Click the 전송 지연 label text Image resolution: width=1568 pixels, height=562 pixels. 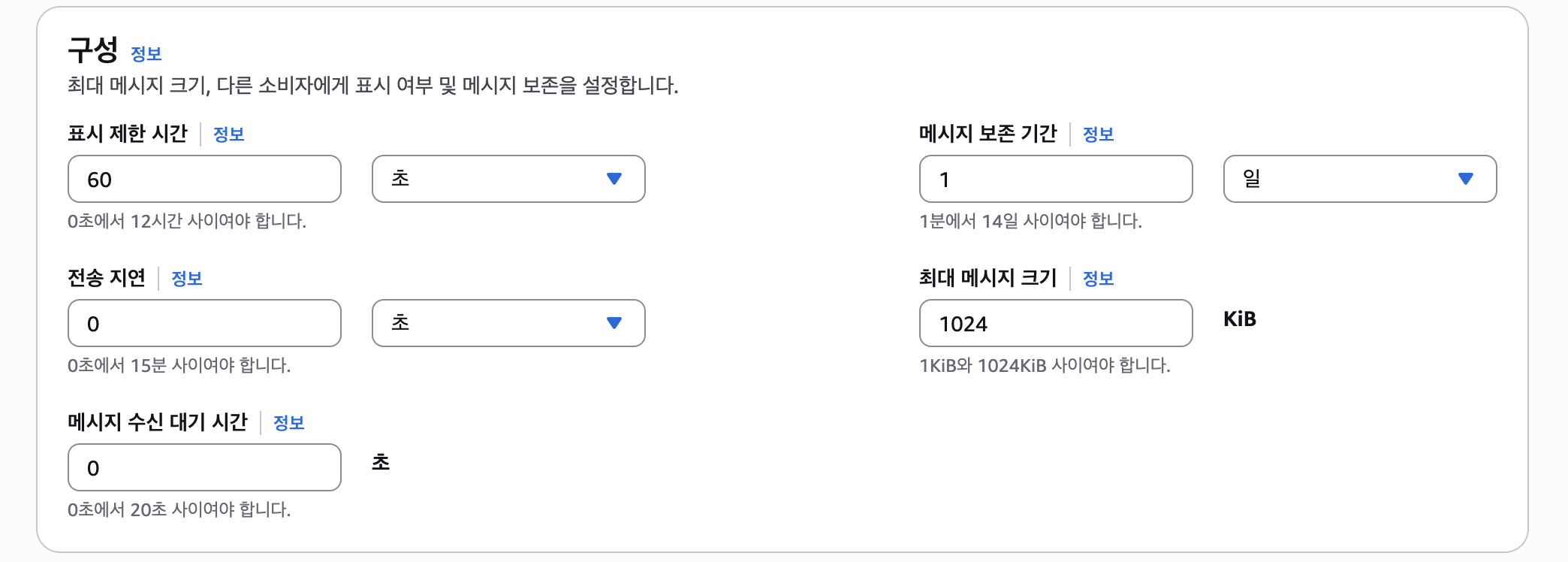point(107,278)
